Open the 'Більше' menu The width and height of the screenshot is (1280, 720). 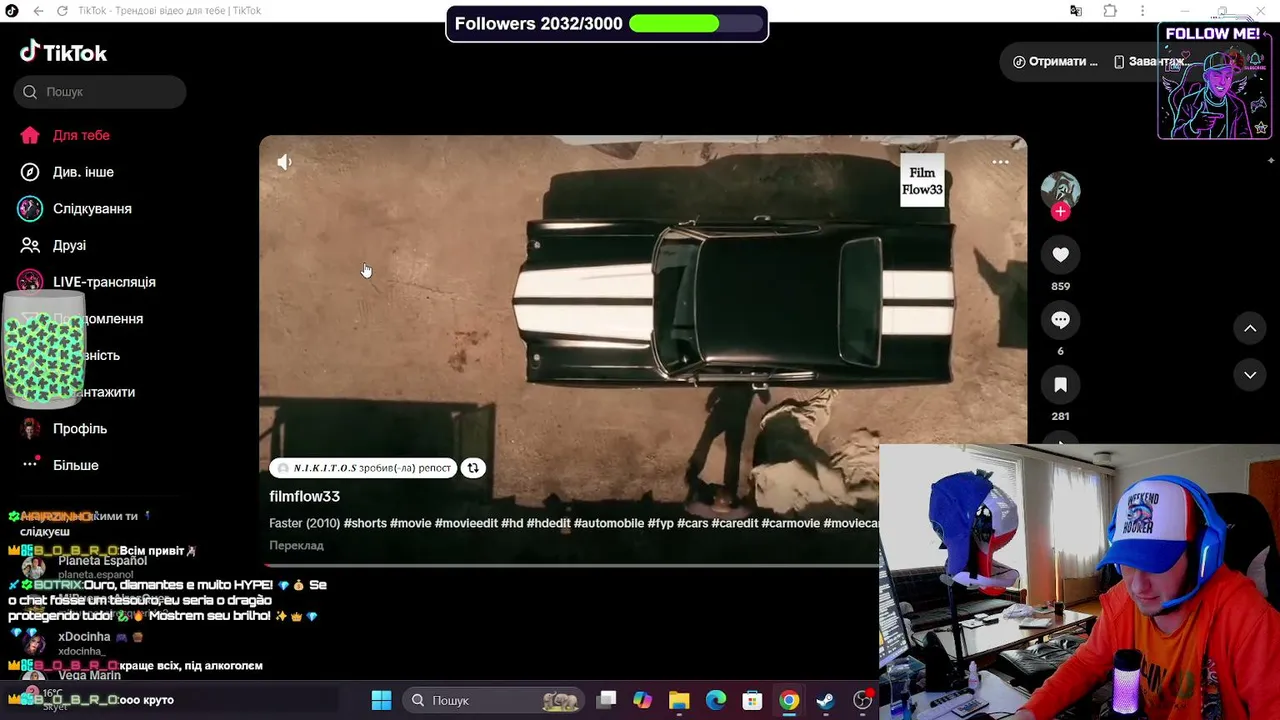[76, 465]
